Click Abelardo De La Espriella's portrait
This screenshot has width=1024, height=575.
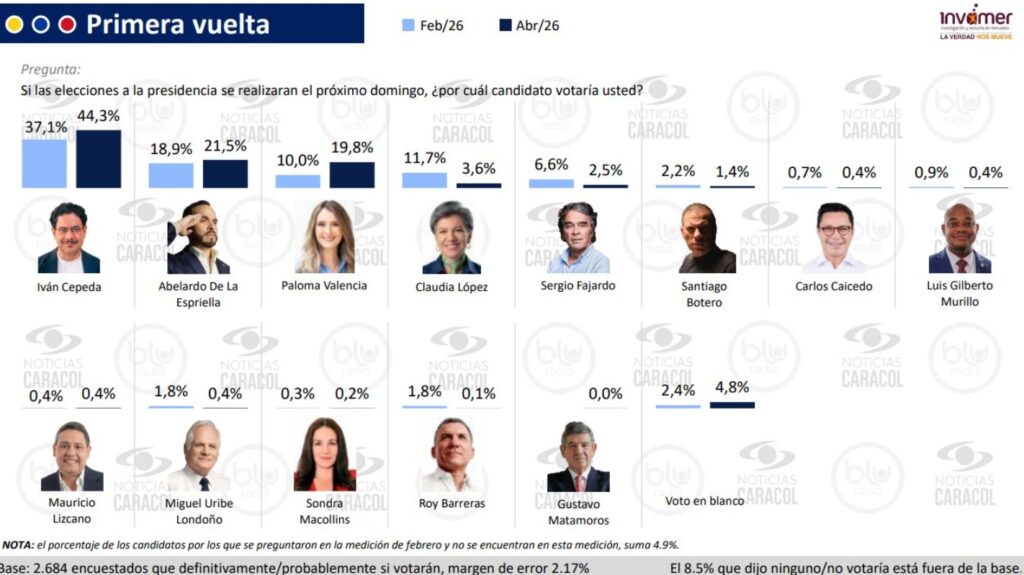tap(197, 238)
